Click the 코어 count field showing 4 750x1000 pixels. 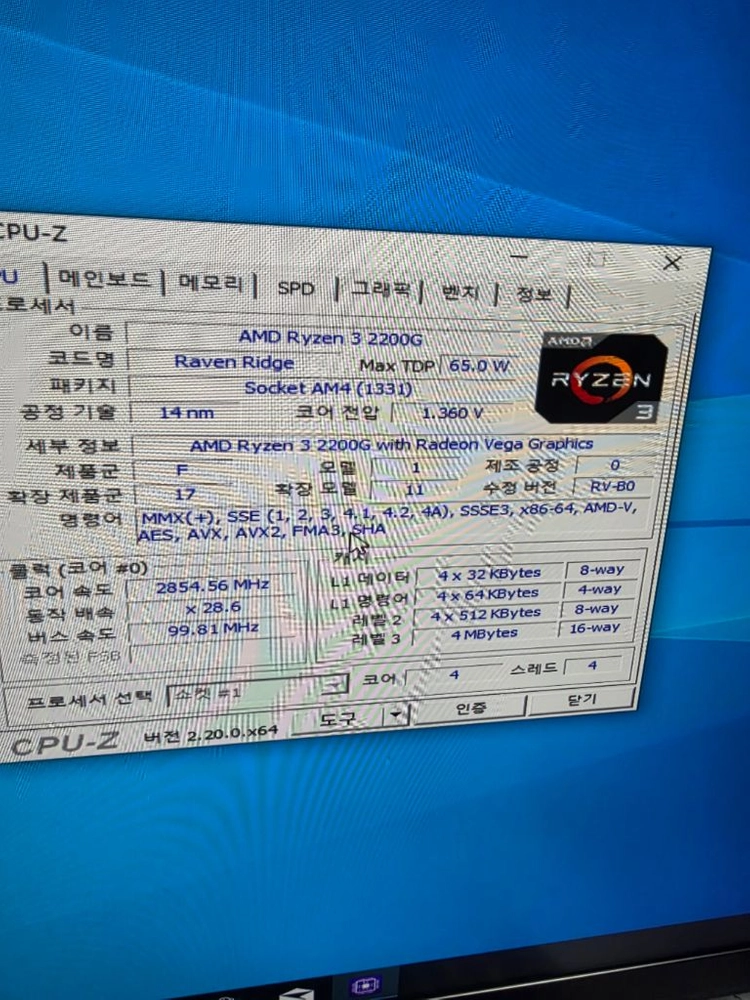point(453,673)
